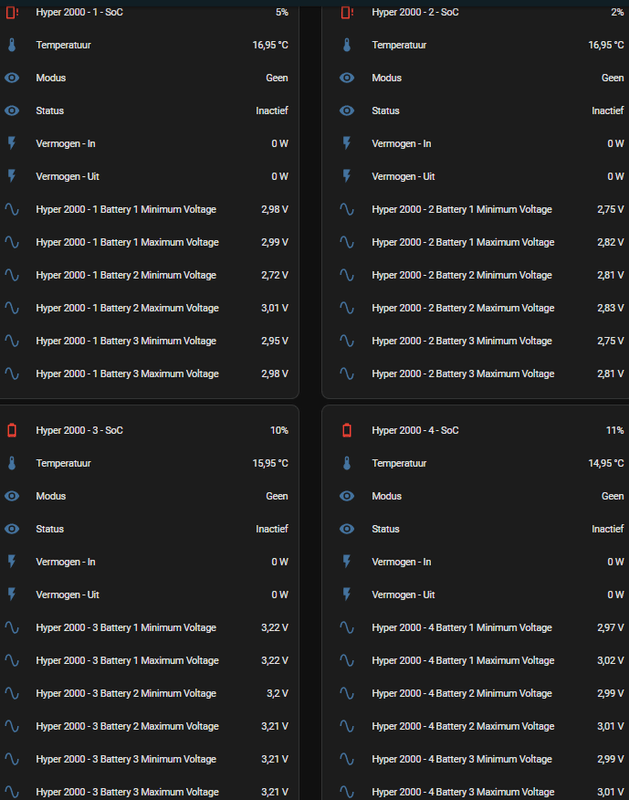
Task: Click sine wave icon for Hyper 2000 - 4 Battery 1 Maximum Voltage
Action: pos(348,661)
